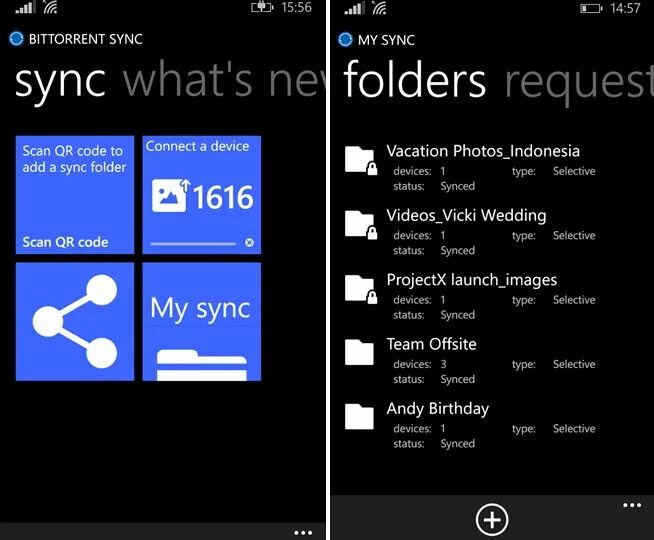Tap the 15:56 clock
The image size is (654, 540).
click(296, 7)
